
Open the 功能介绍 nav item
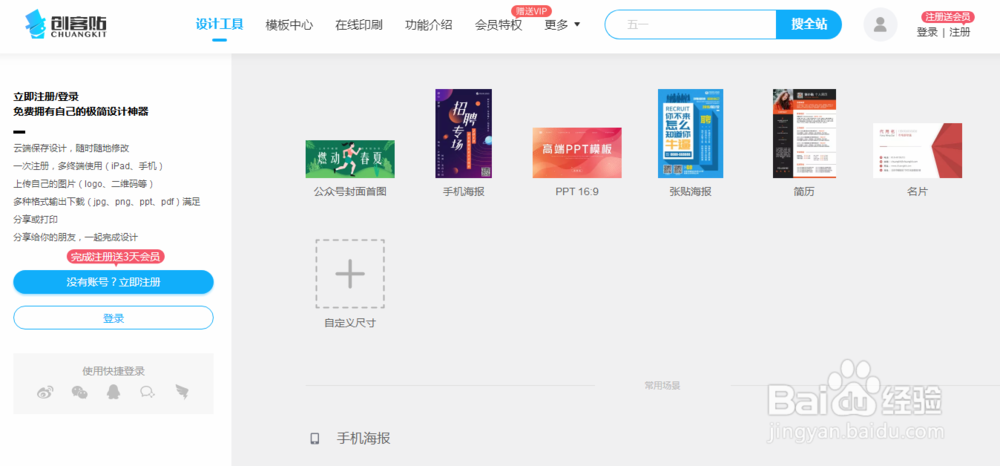point(429,25)
